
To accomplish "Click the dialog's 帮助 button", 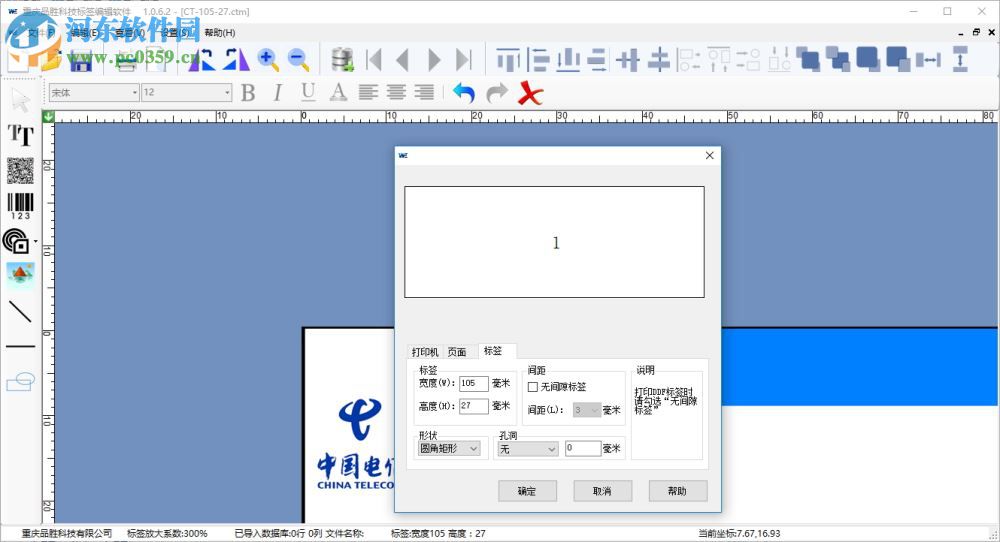I will coord(677,491).
